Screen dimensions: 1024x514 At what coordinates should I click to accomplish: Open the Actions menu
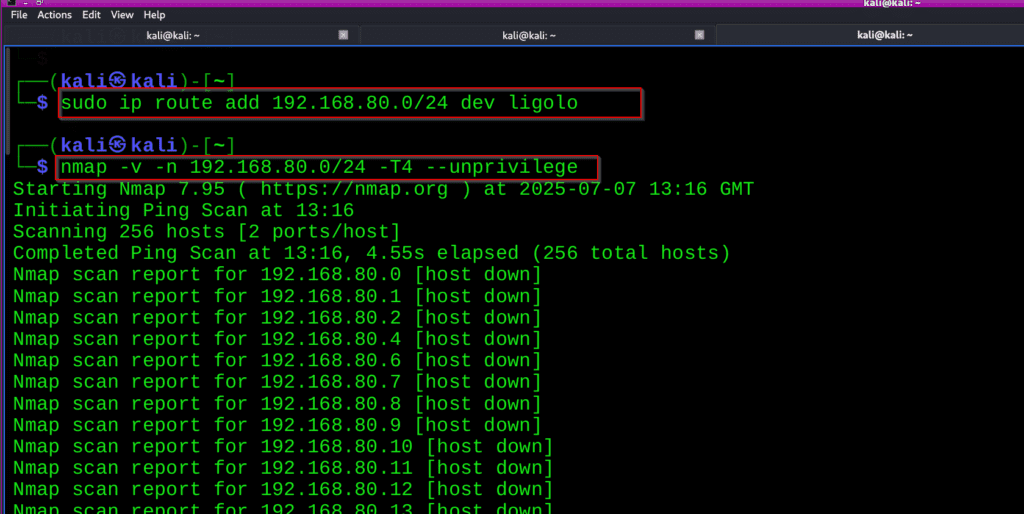pos(54,14)
